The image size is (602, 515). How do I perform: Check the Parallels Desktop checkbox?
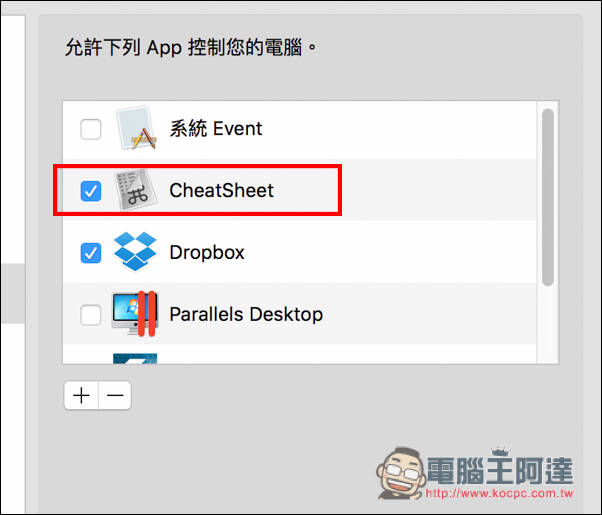(x=91, y=315)
